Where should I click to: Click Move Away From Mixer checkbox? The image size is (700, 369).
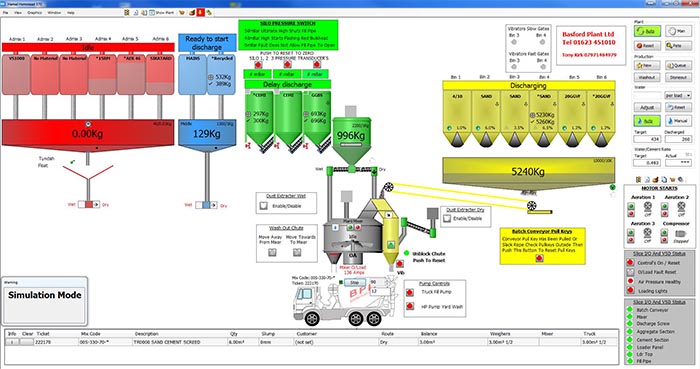coord(272,253)
